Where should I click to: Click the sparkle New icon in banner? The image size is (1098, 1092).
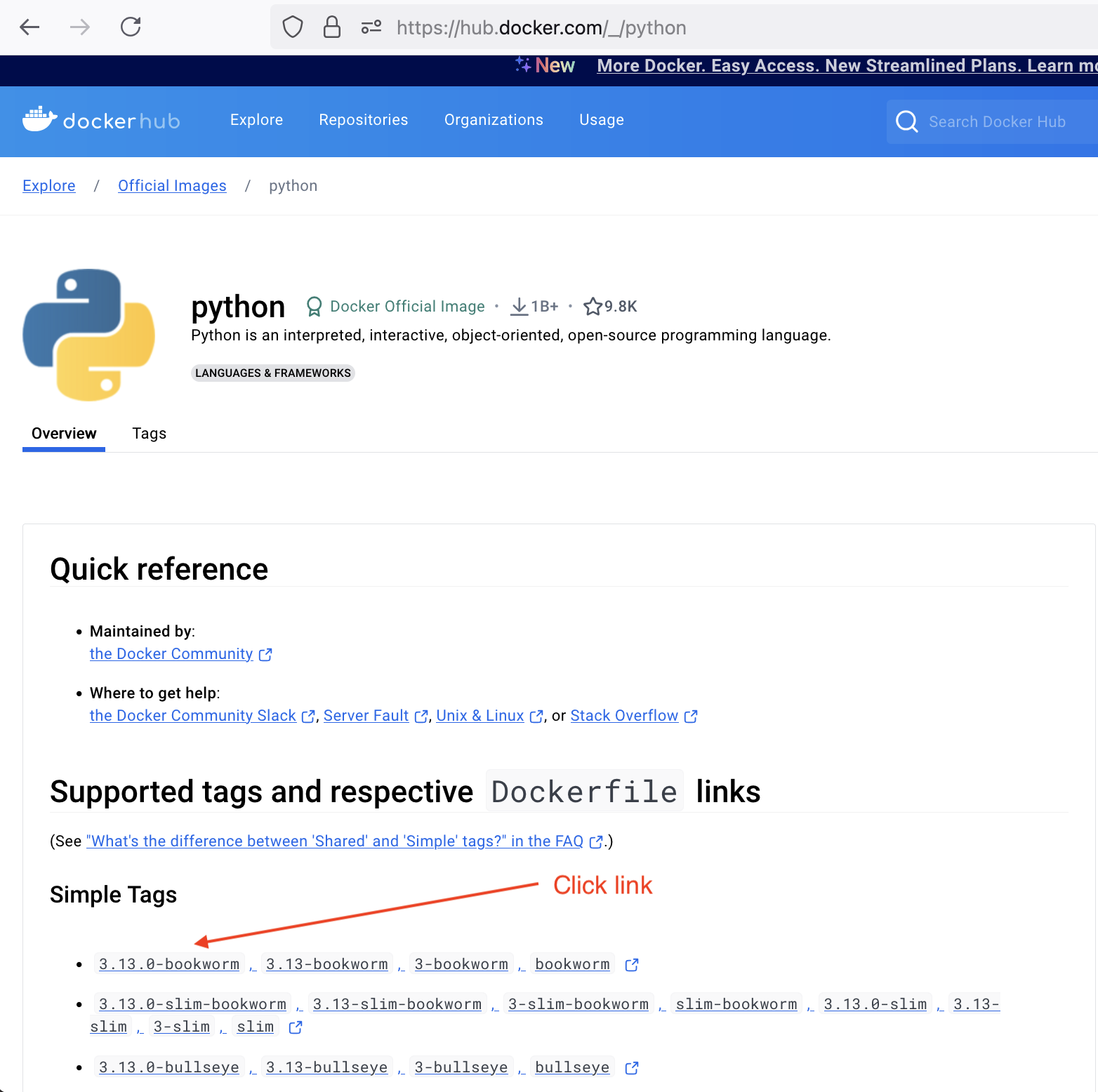(523, 65)
